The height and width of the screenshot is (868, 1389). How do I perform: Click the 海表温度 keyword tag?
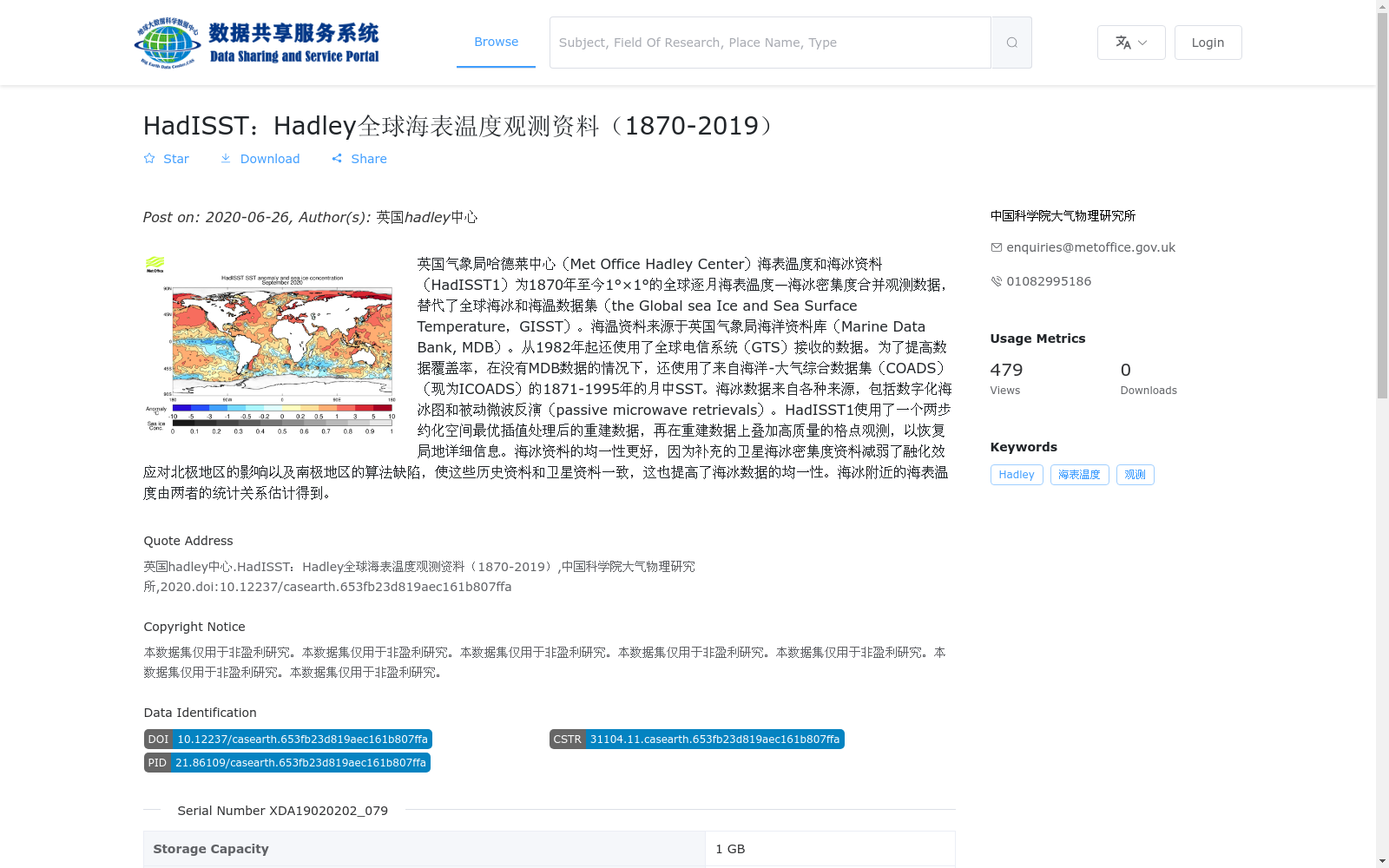pyautogui.click(x=1079, y=475)
